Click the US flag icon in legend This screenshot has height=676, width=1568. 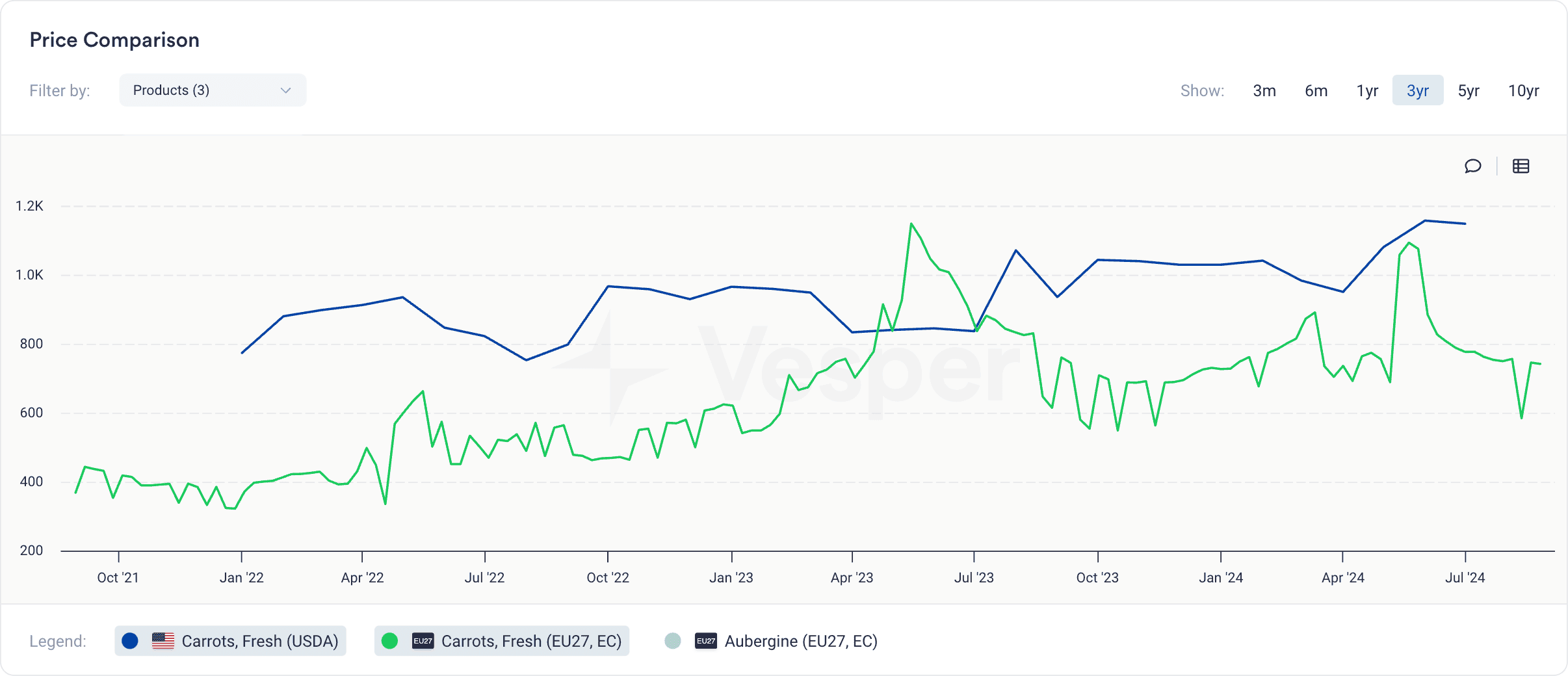coord(163,641)
